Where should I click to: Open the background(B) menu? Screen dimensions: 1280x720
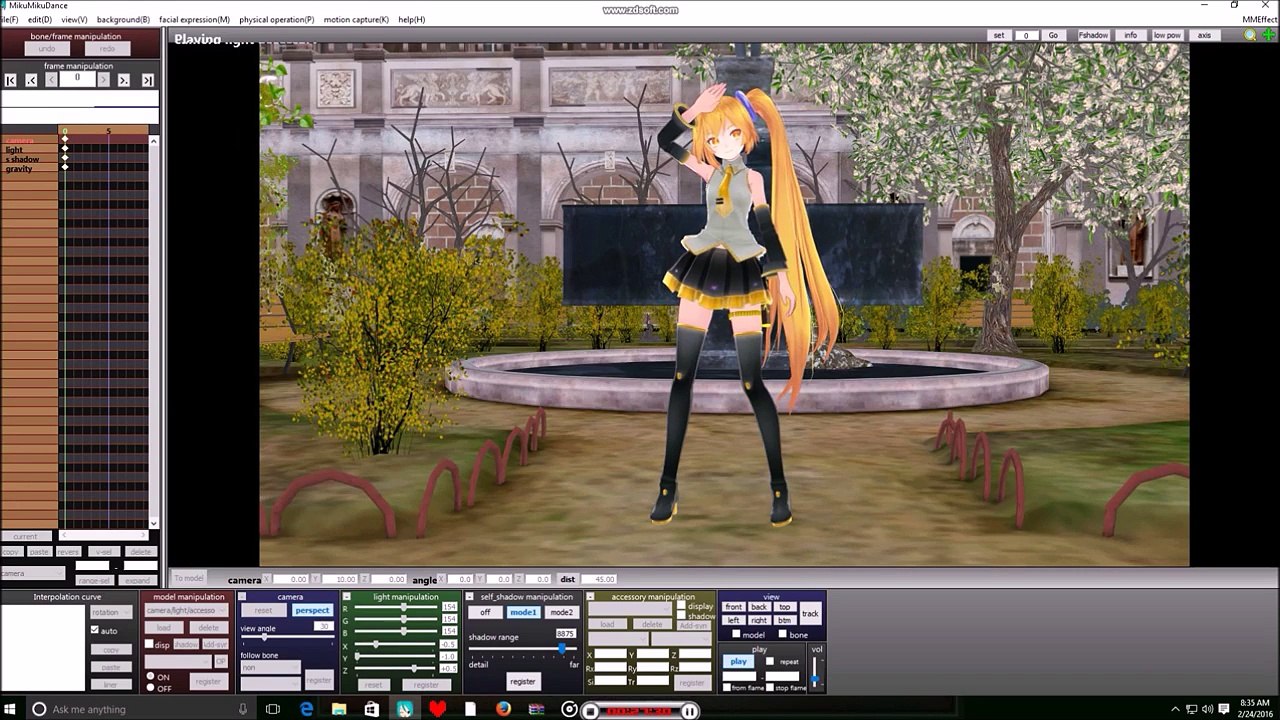pyautogui.click(x=123, y=20)
